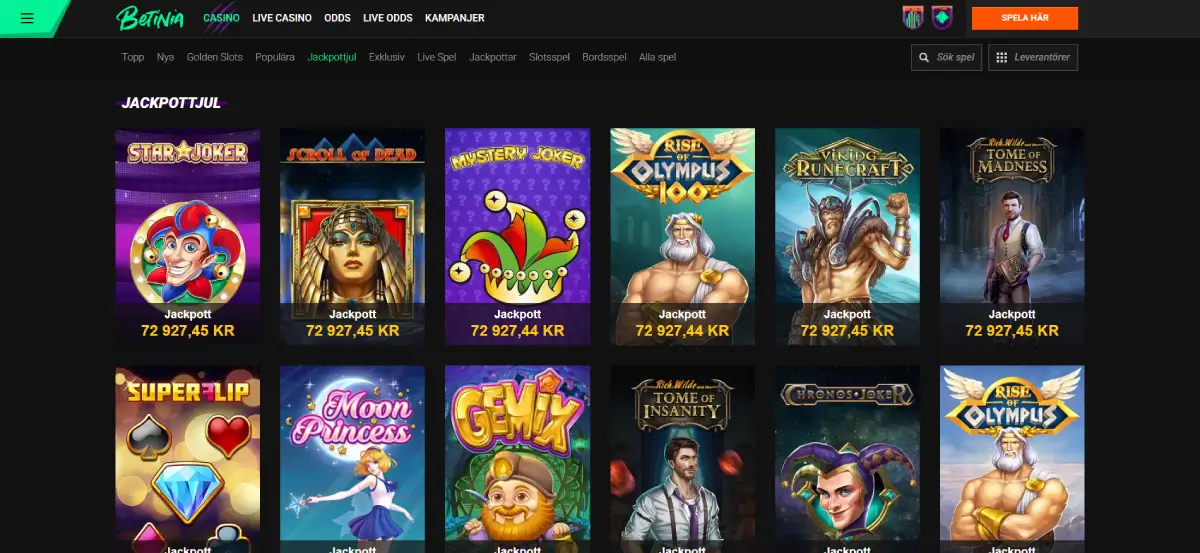Screen dimensions: 1200x553
Task: Open LIVE ODDS
Action: click(388, 18)
